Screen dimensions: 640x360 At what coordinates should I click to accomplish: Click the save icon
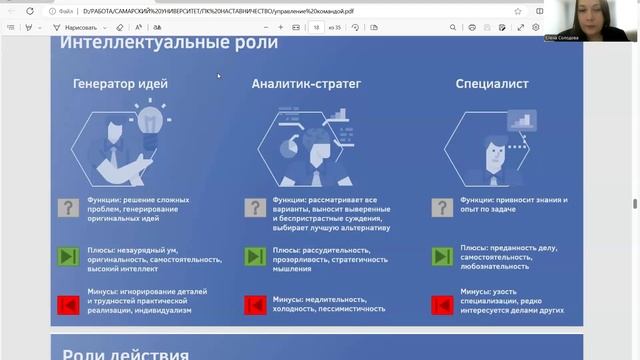pos(487,27)
